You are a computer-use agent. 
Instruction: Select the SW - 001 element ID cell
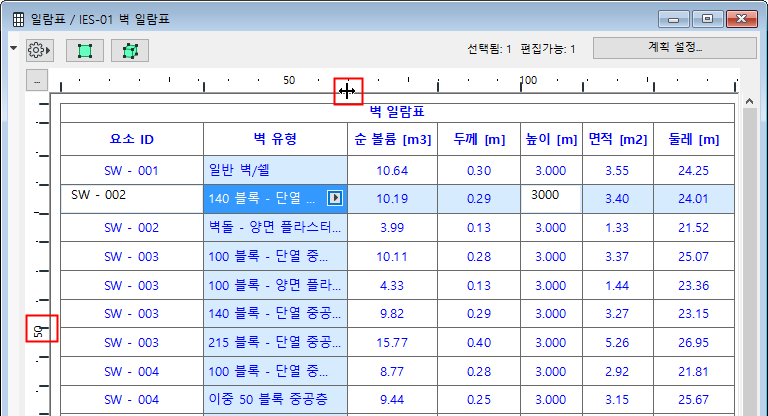coord(132,171)
